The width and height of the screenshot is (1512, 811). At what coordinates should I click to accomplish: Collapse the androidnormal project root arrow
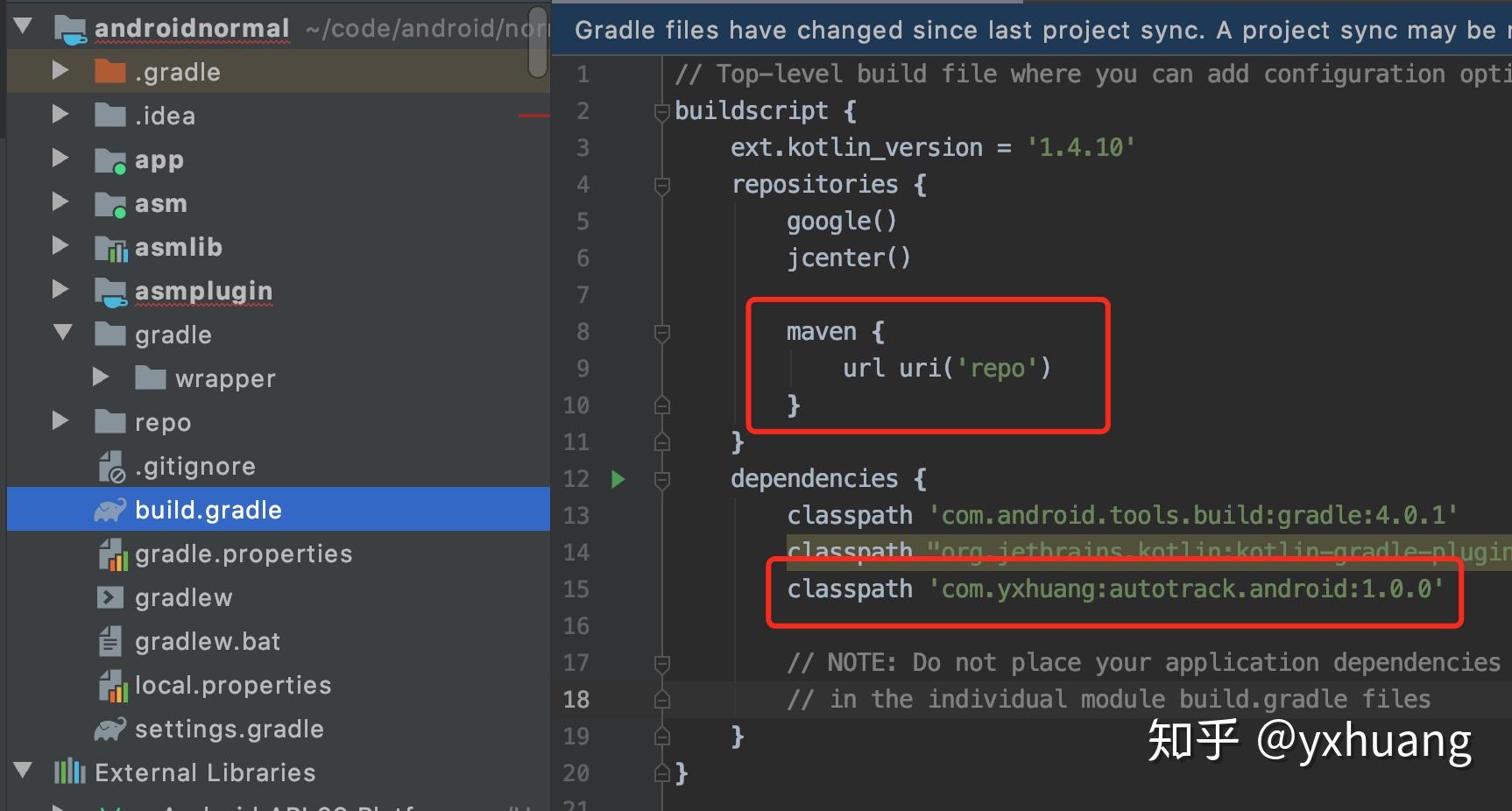point(25,26)
